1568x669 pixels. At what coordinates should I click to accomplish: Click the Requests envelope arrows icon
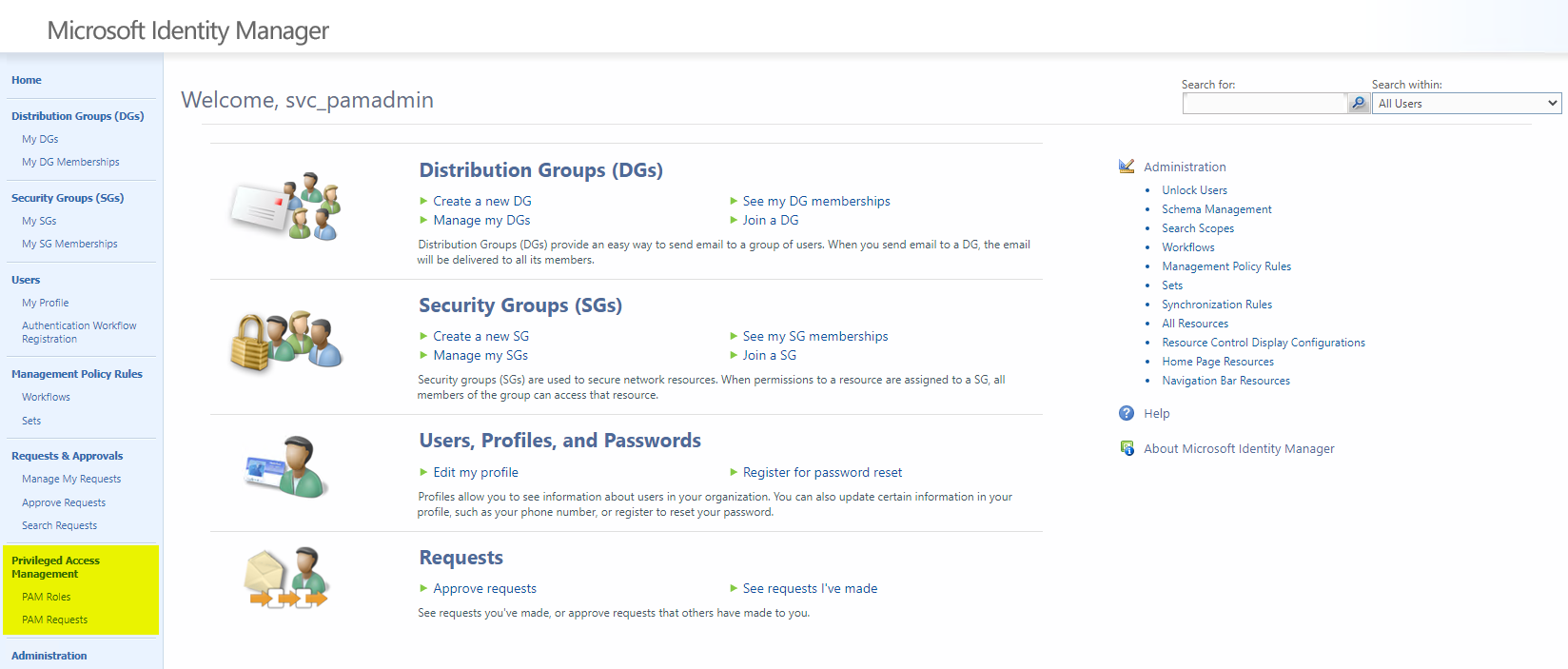click(286, 578)
